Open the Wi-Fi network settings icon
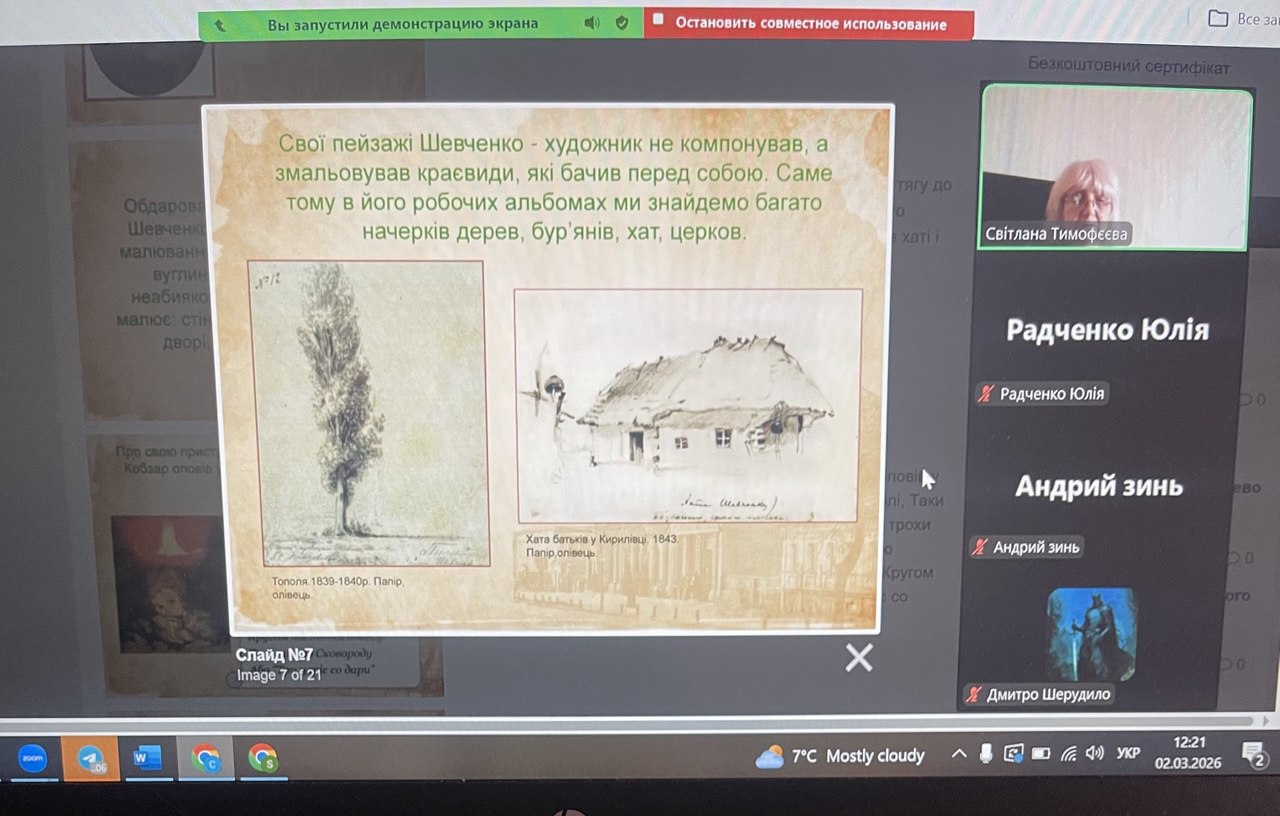The image size is (1280, 816). pos(1068,754)
